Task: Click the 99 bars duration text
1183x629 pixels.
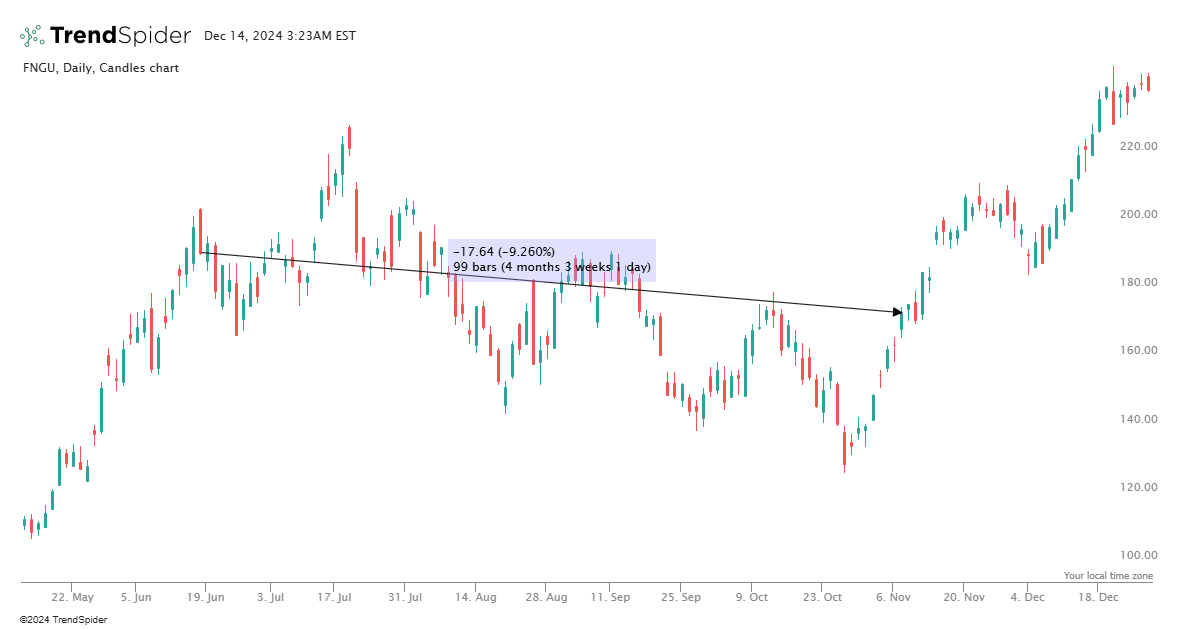Action: 551,267
